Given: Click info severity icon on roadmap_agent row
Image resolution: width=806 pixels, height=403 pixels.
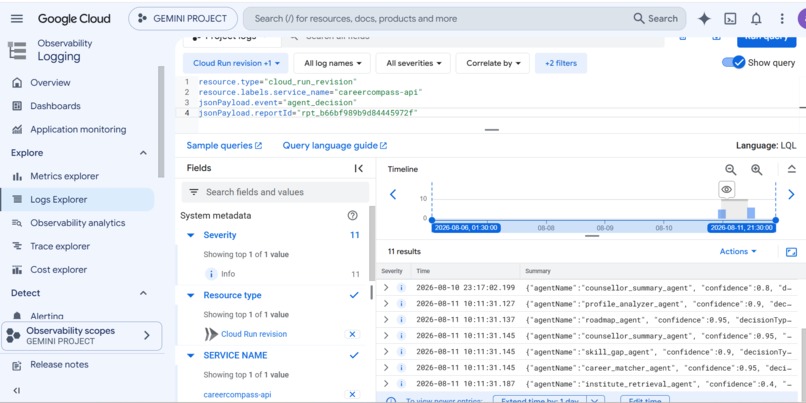Looking at the screenshot, I should coord(402,320).
